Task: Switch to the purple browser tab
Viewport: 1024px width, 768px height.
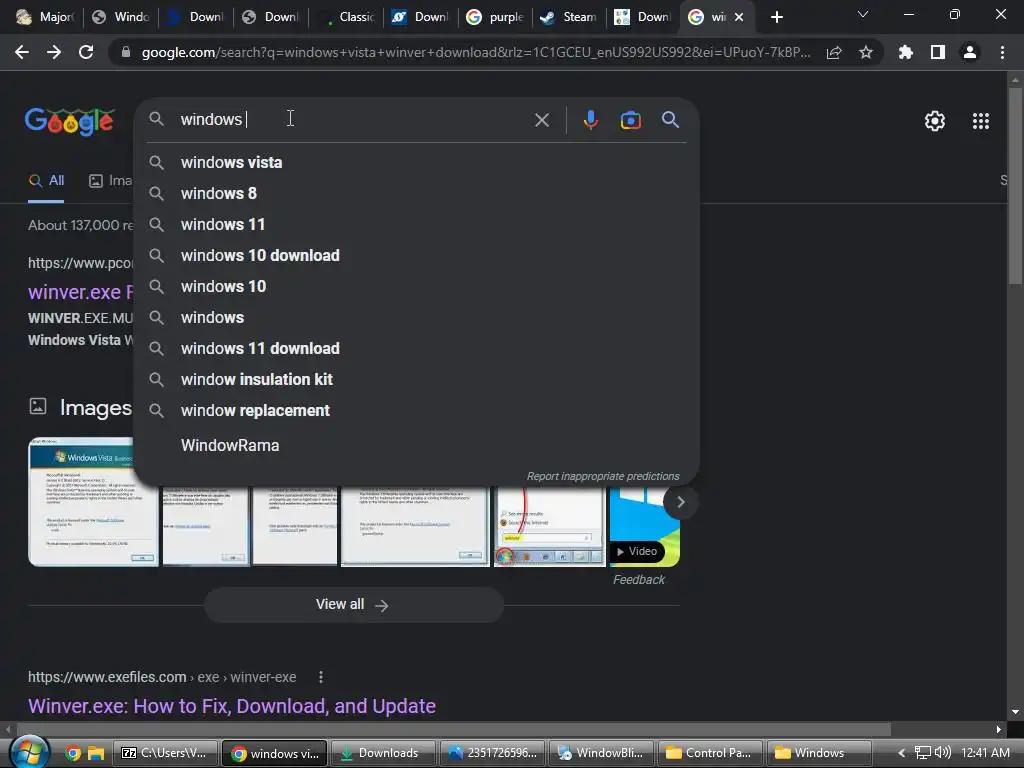Action: pos(494,17)
